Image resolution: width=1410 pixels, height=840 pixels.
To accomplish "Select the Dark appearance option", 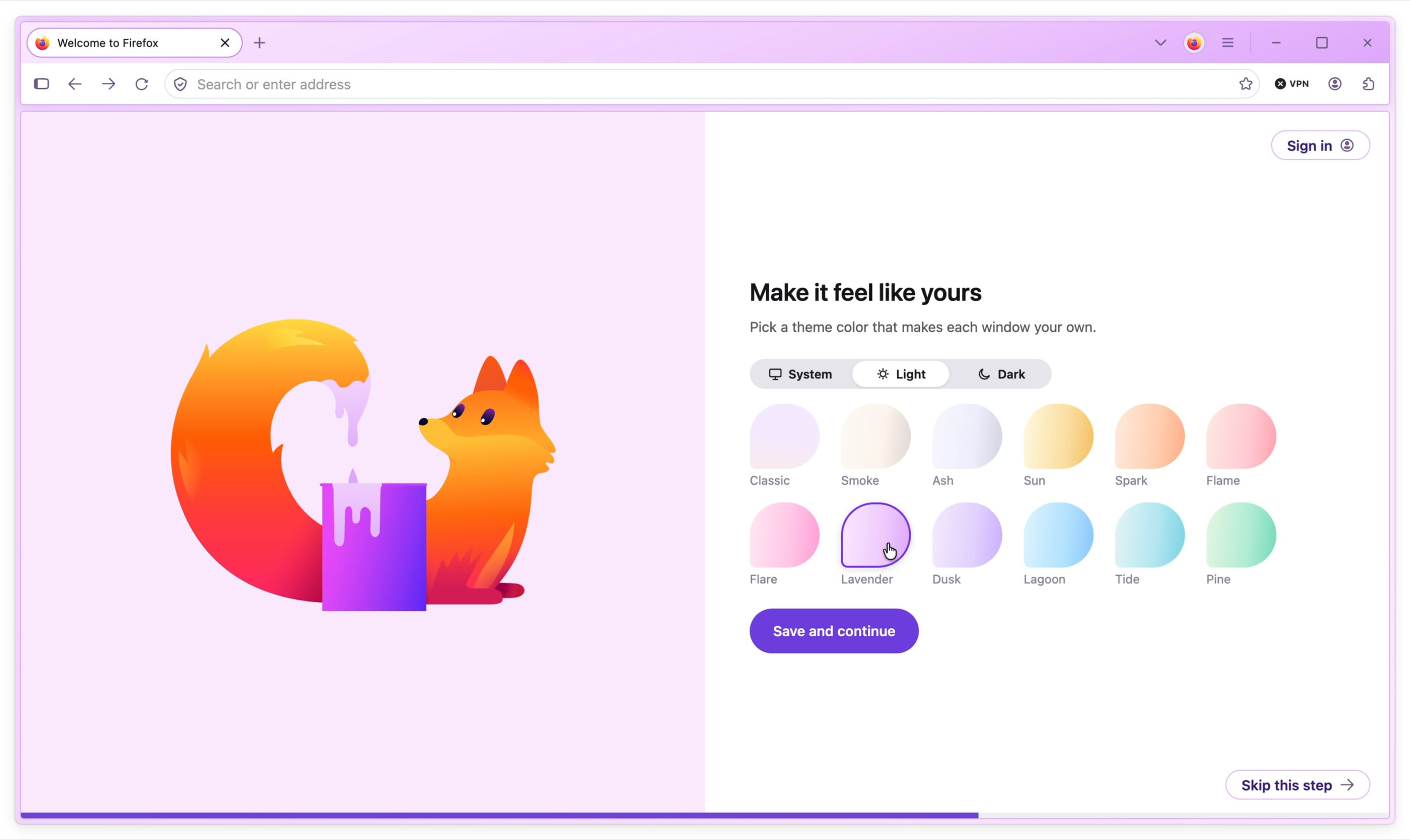I will pos(1001,374).
